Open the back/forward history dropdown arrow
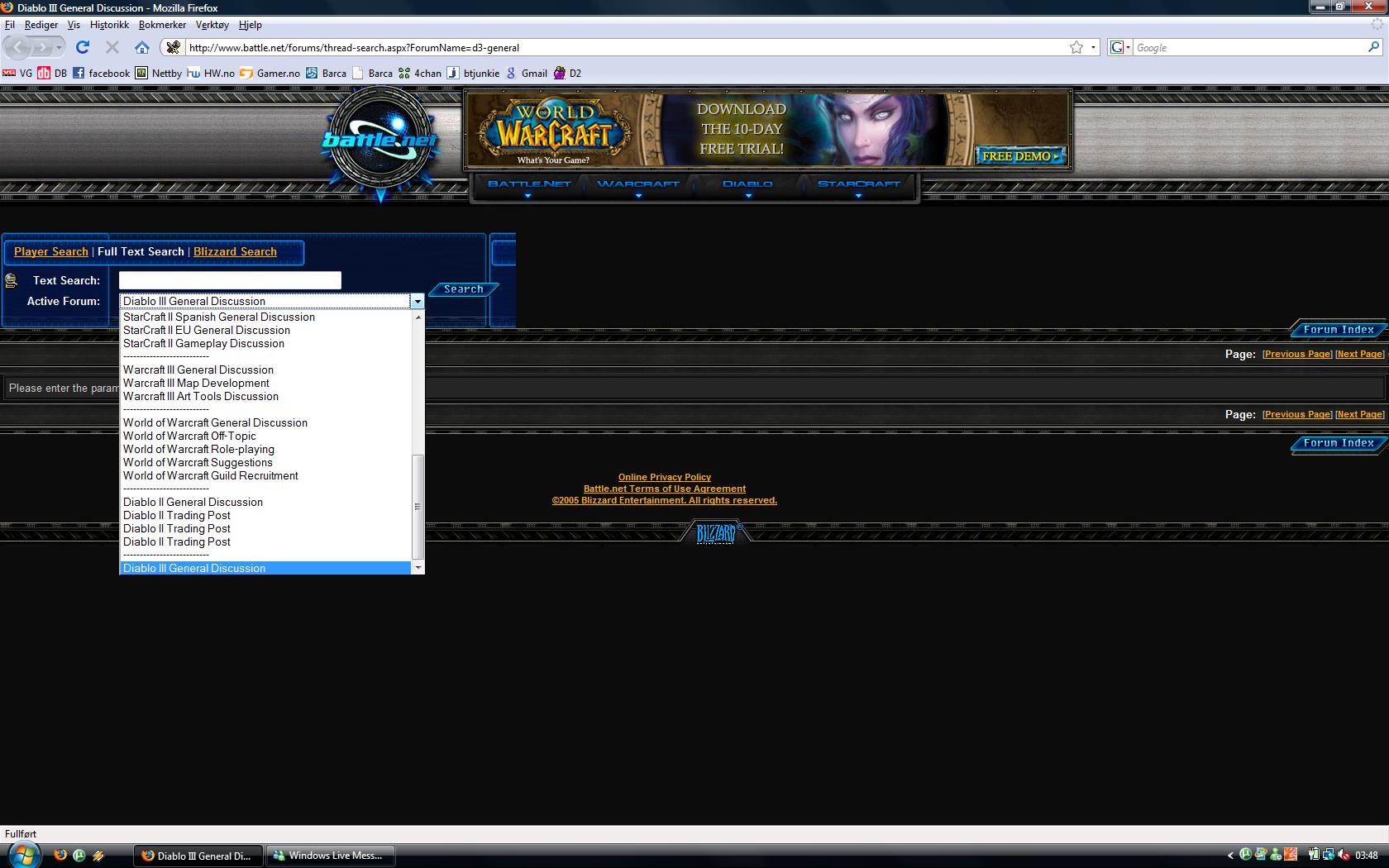This screenshot has height=868, width=1389. [59, 47]
